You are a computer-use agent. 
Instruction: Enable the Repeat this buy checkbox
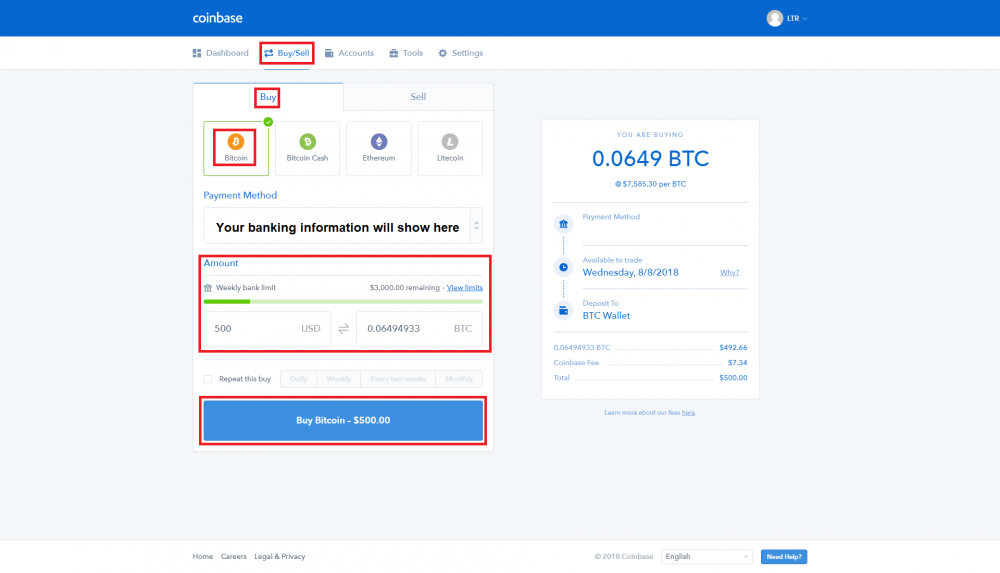[x=208, y=379]
